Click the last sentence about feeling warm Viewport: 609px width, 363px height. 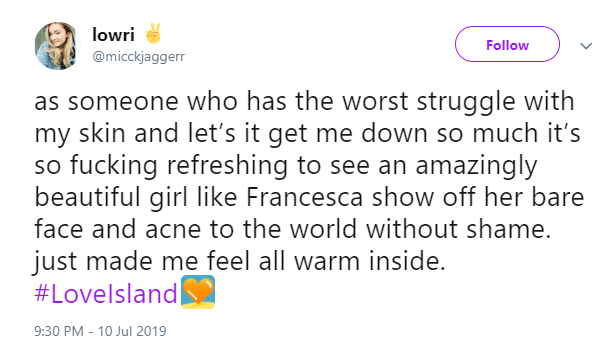(240, 261)
